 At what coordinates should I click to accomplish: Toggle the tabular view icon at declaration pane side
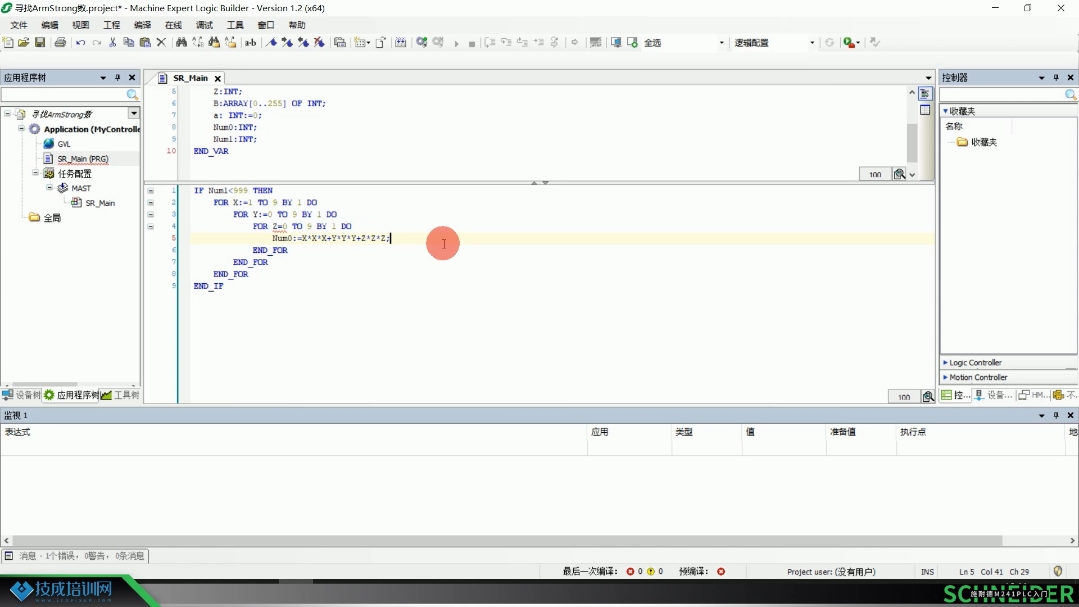tap(925, 110)
